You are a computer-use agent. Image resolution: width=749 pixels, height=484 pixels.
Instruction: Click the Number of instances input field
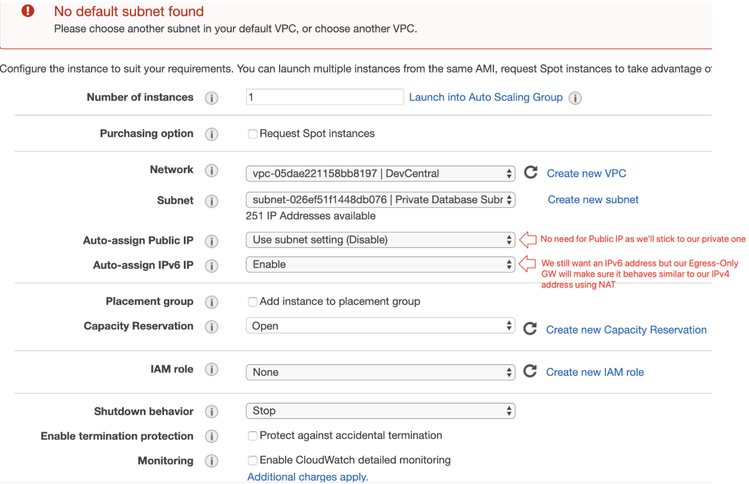(324, 97)
